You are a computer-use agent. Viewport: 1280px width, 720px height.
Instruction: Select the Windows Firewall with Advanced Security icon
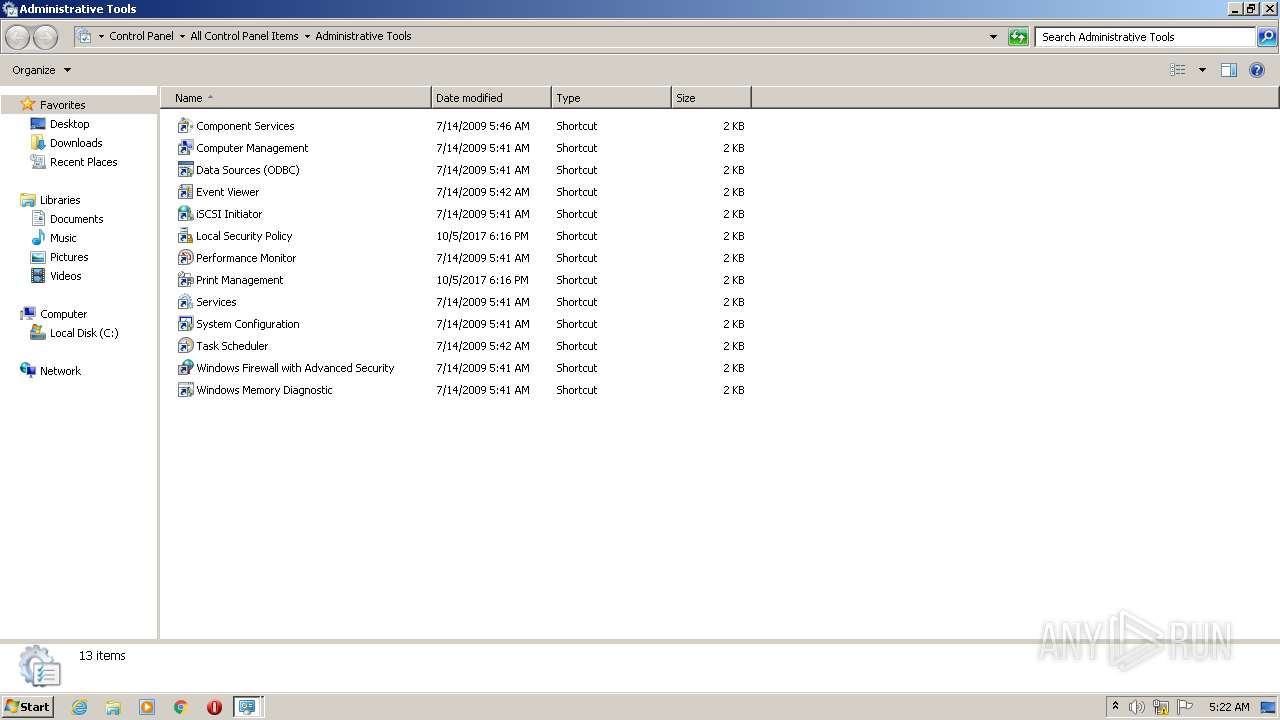[x=185, y=368]
